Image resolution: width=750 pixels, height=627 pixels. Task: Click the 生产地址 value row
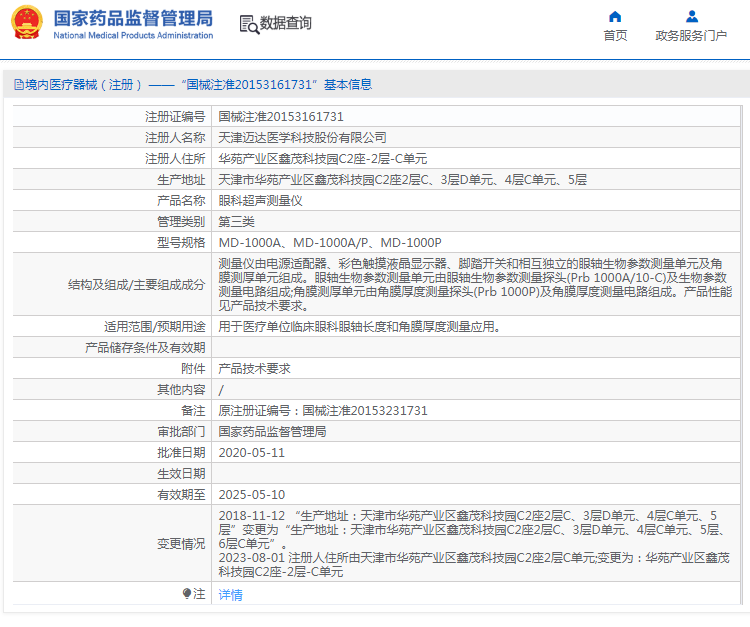[x=402, y=180]
